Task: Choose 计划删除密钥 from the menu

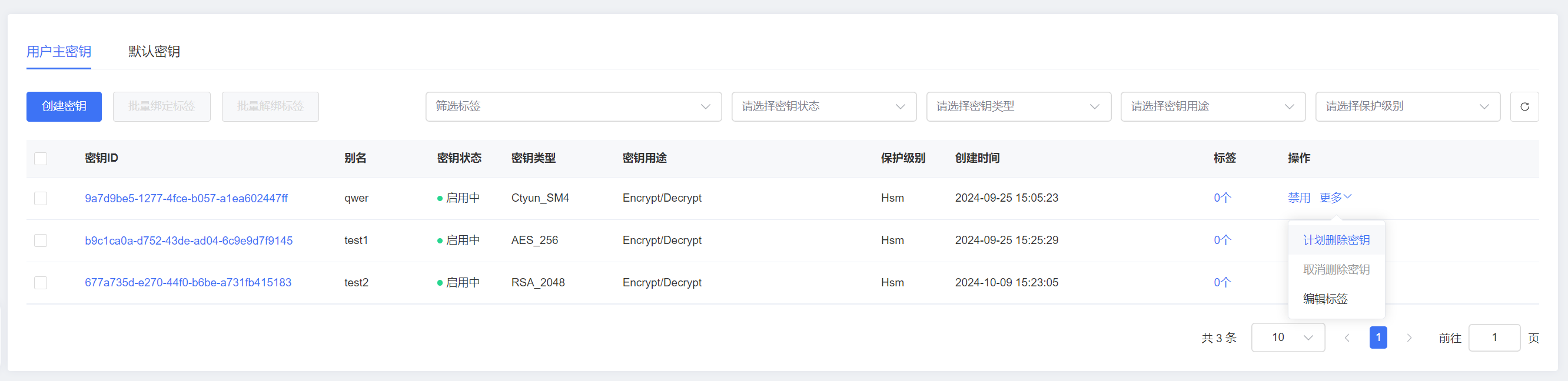Action: (x=1336, y=240)
